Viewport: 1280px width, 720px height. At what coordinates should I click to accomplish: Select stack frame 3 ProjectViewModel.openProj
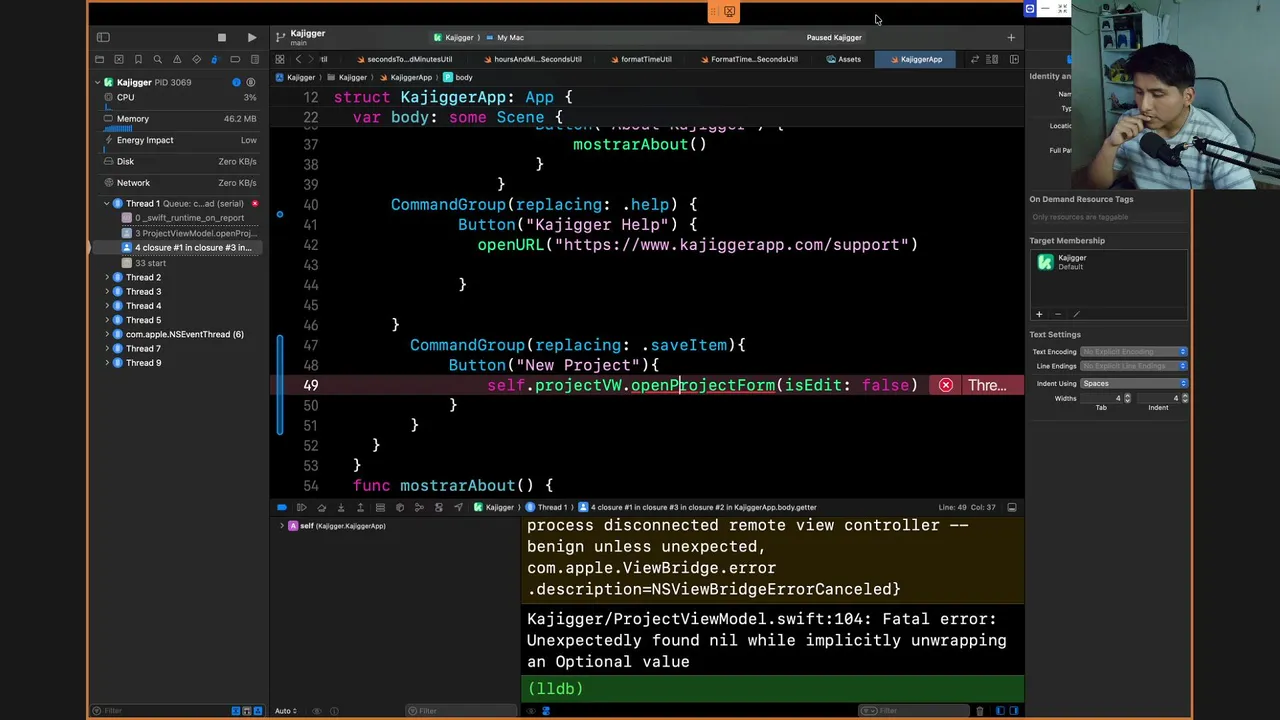pyautogui.click(x=190, y=233)
